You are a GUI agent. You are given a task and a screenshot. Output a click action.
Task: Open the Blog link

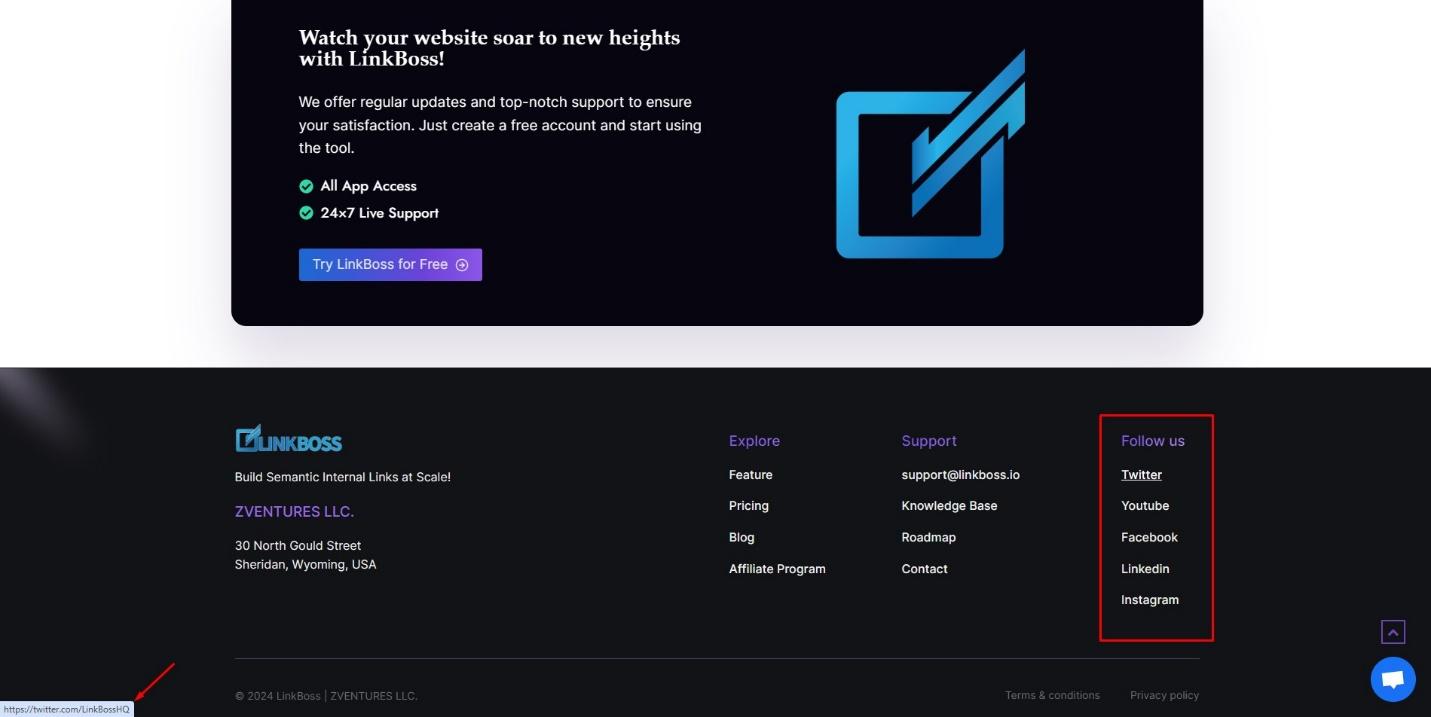741,537
